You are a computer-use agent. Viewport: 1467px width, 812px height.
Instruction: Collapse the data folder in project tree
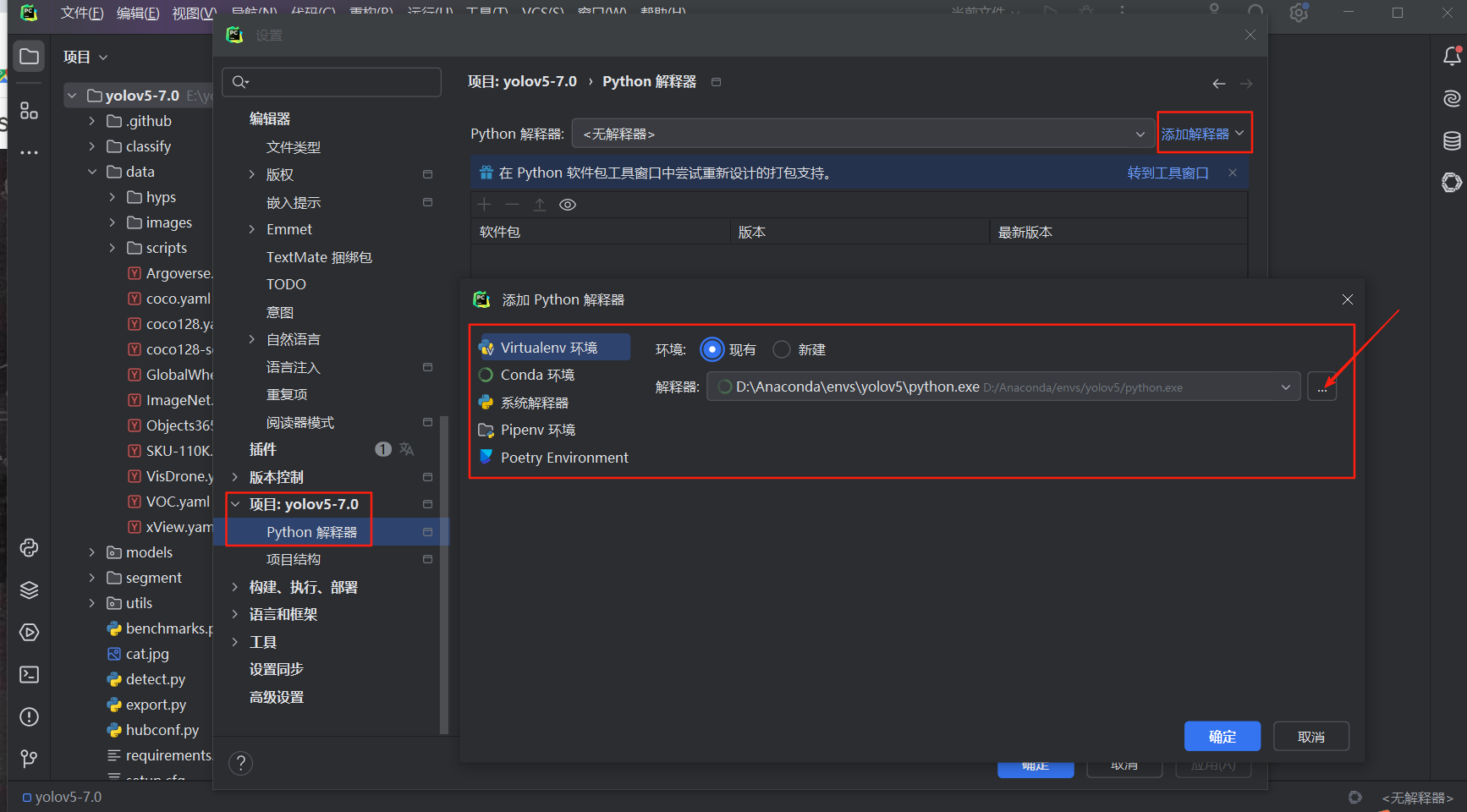click(x=92, y=172)
